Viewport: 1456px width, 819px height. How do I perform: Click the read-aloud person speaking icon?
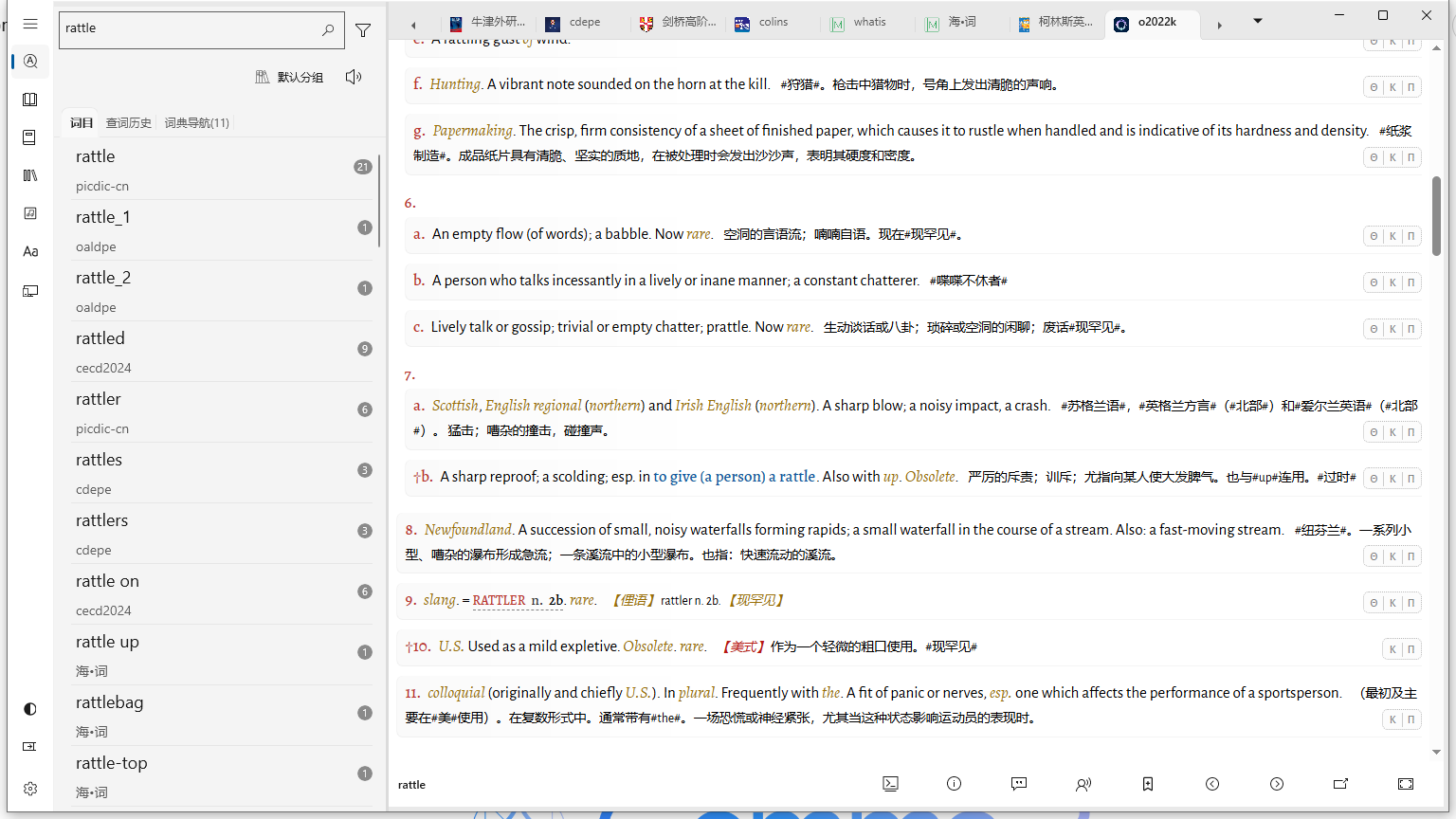tap(1083, 784)
